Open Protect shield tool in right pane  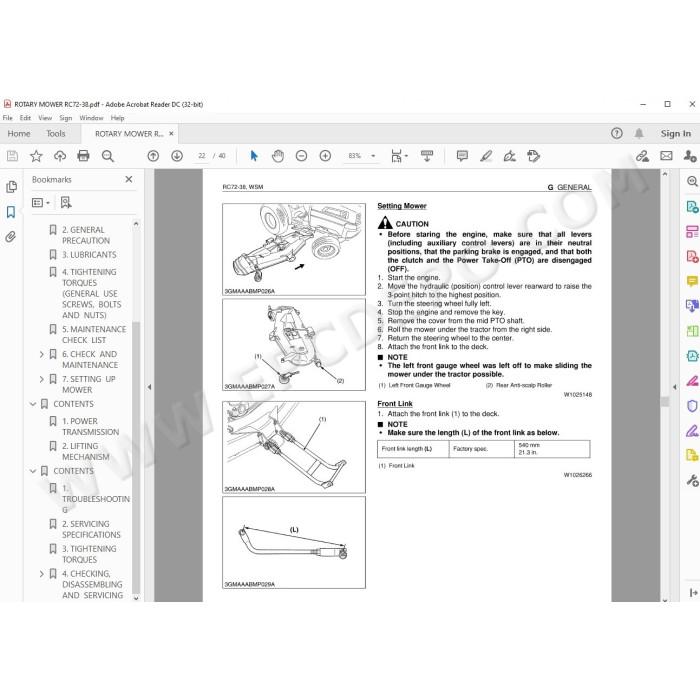pos(692,406)
